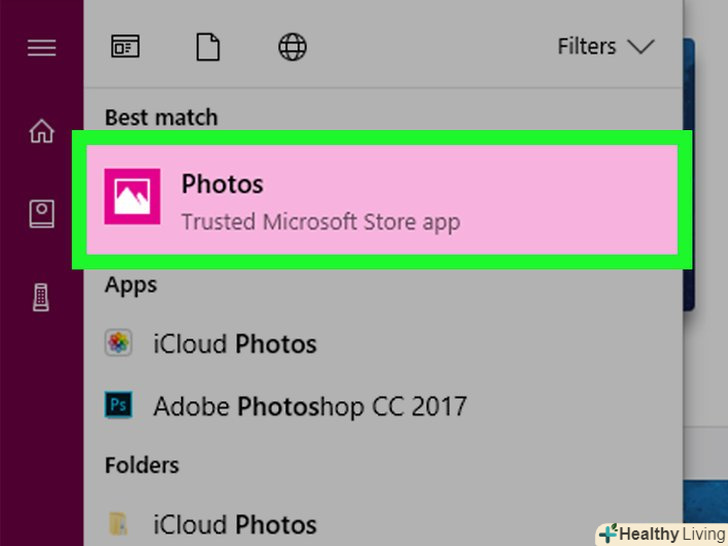
Task: Click the 'Trusted Microsoft Store app' subtitle
Action: 320,221
